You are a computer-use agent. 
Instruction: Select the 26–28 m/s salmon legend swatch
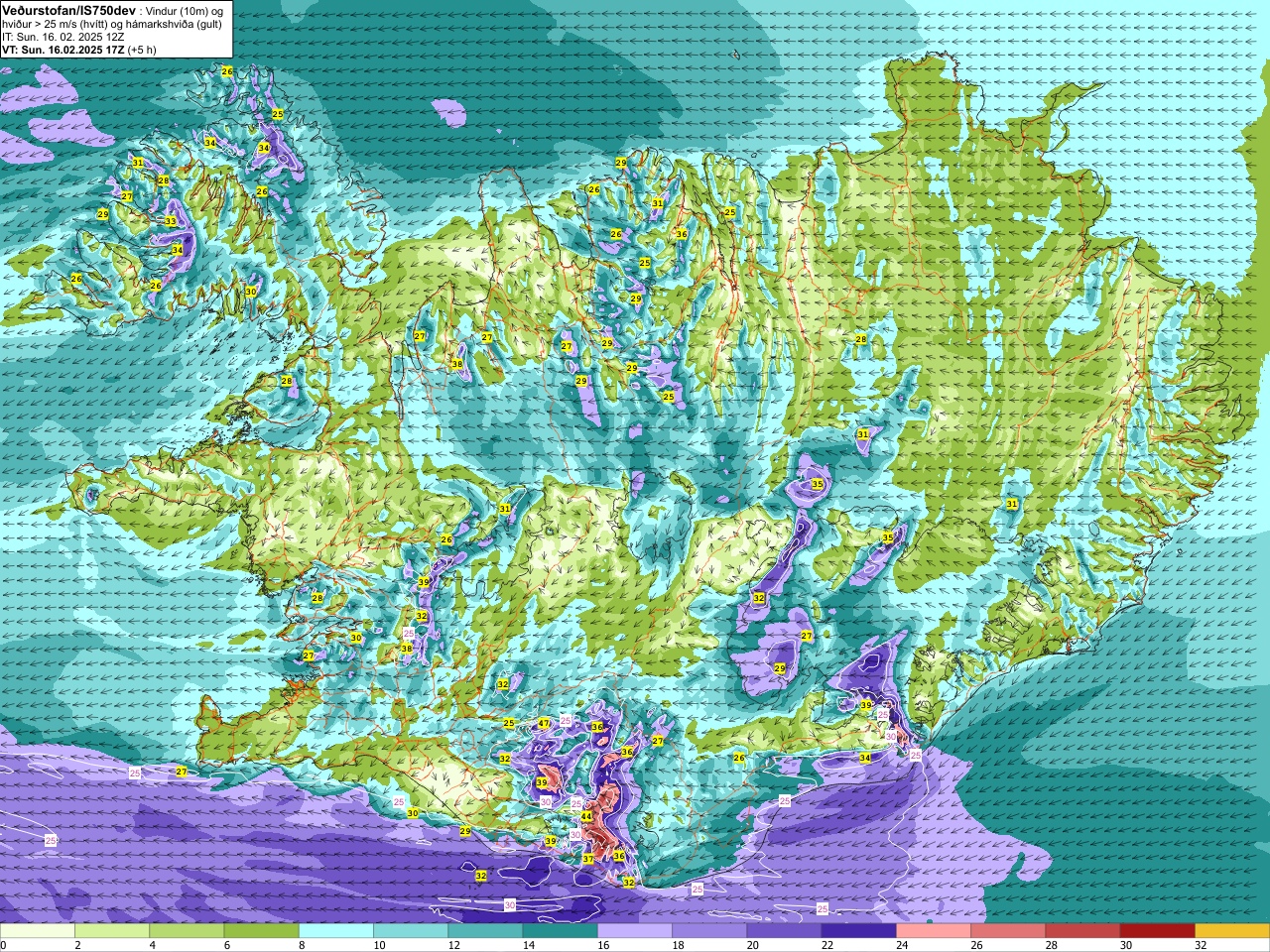pyautogui.click(x=1008, y=931)
